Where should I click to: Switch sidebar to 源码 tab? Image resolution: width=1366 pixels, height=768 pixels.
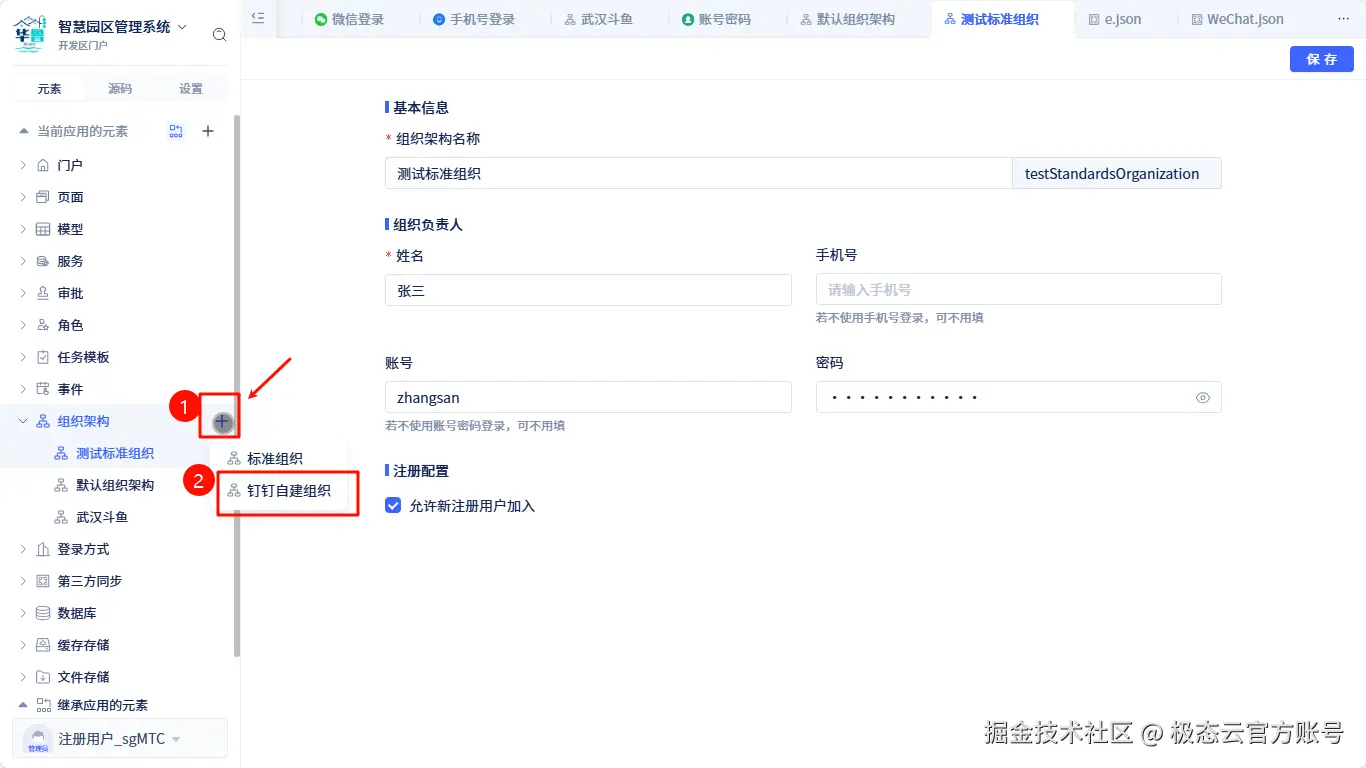120,88
